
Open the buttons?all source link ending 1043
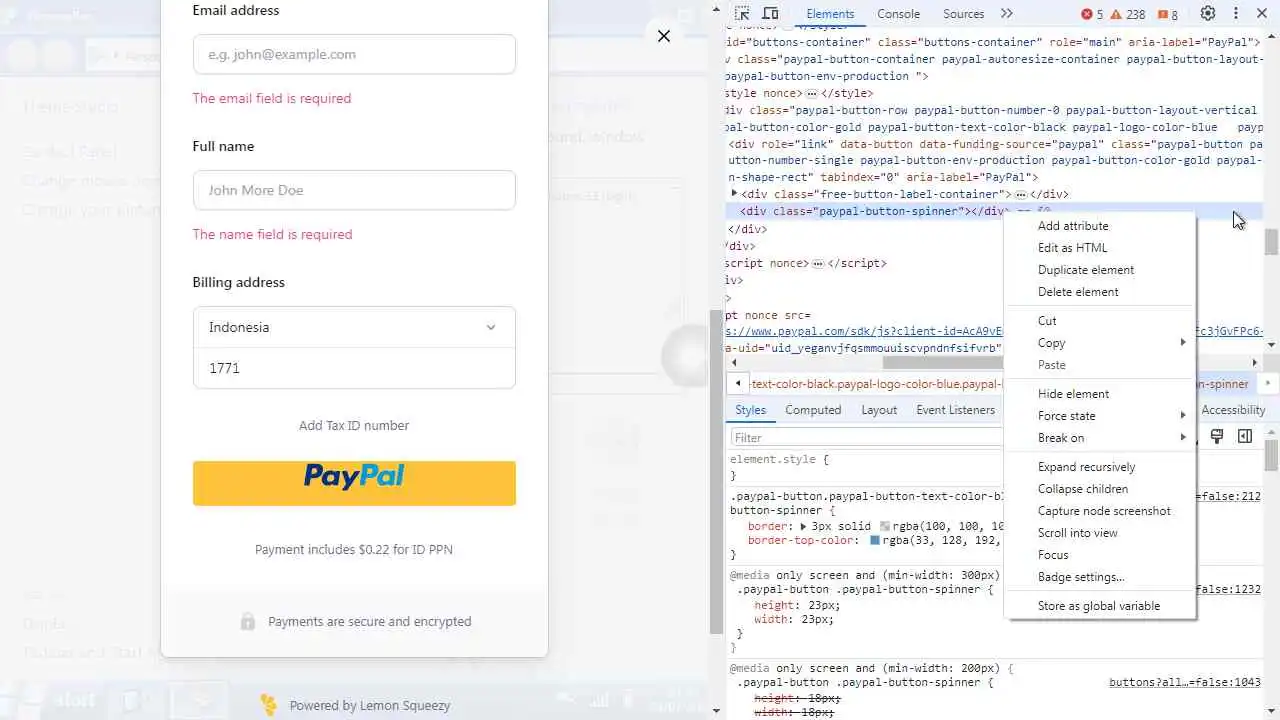pos(1185,682)
